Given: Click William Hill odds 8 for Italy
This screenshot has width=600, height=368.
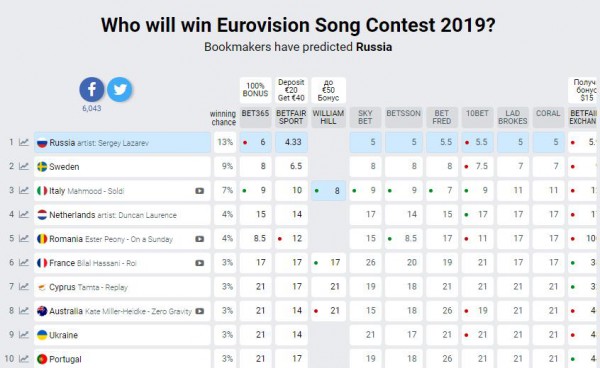Looking at the screenshot, I should click(328, 191).
